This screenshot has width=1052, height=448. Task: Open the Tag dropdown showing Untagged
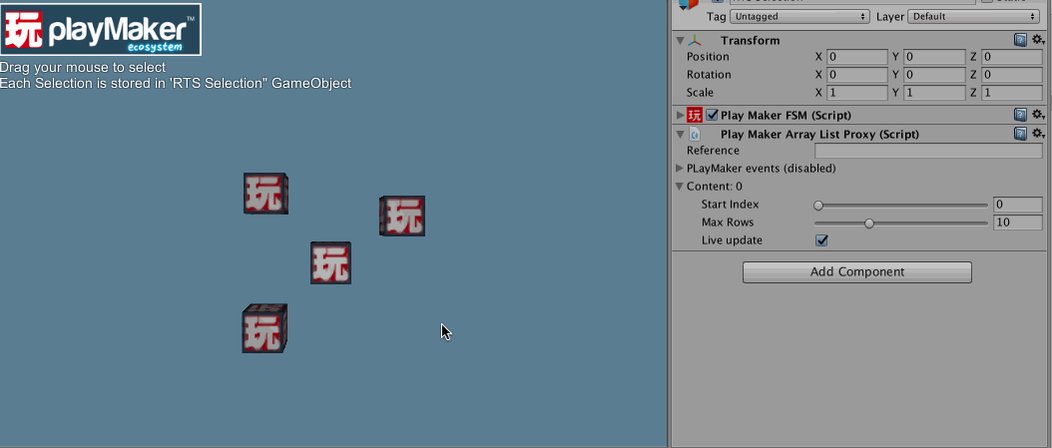[800, 17]
